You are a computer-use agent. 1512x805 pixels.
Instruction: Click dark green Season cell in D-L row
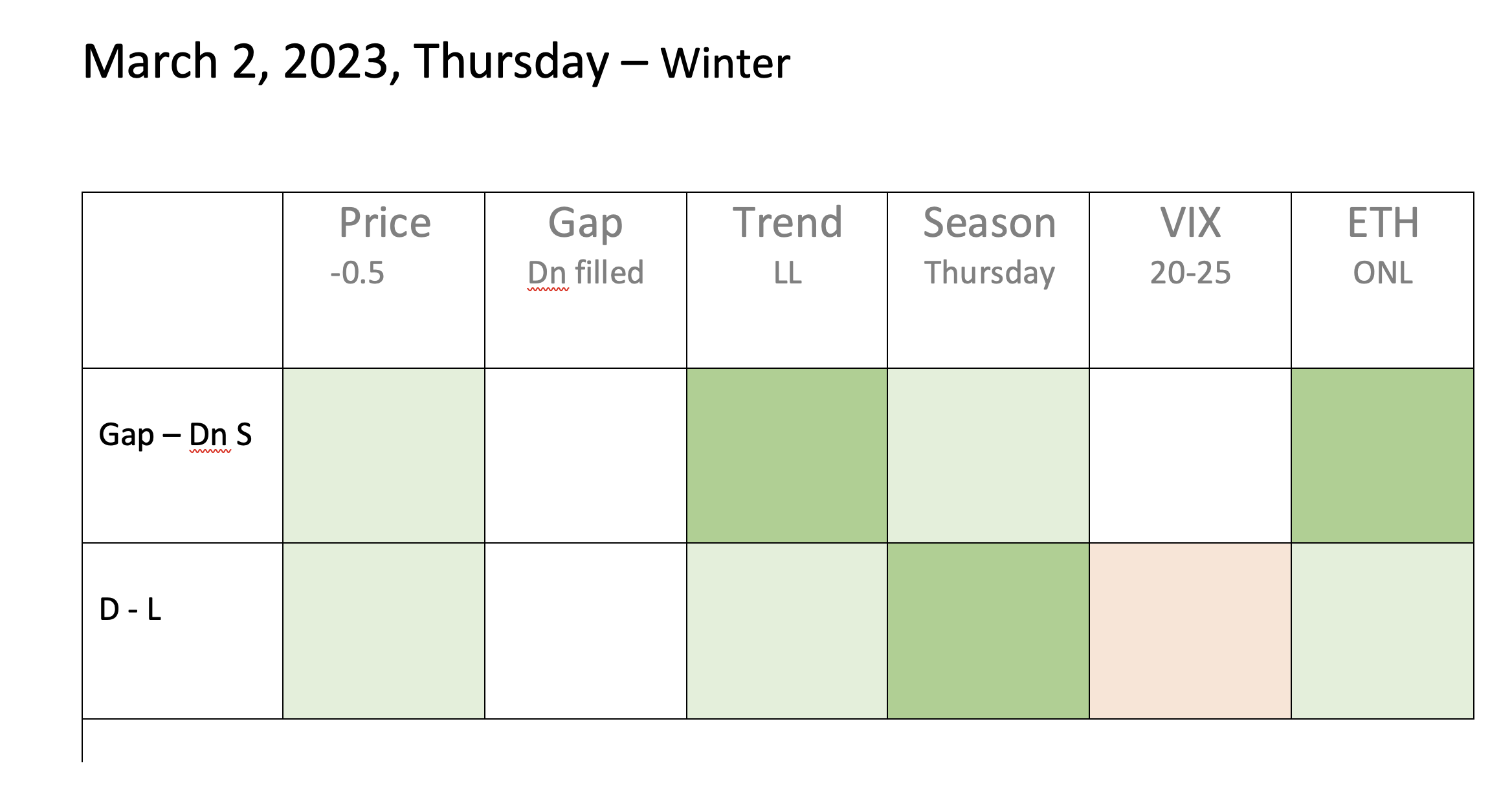pos(988,631)
